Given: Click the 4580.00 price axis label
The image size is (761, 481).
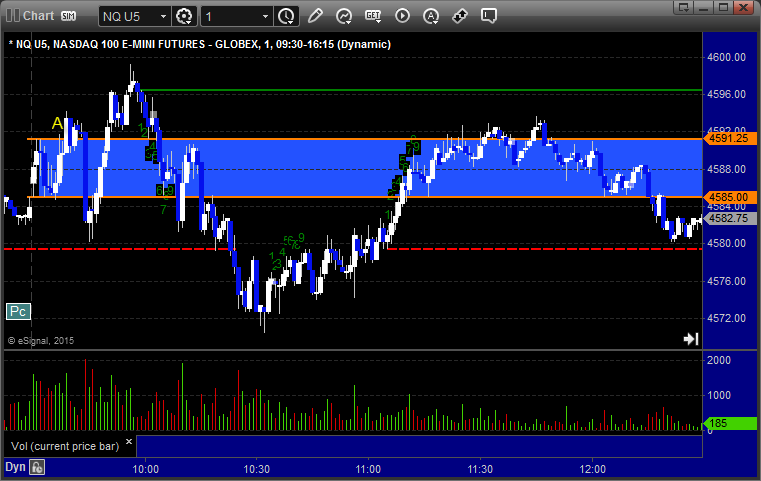Looking at the screenshot, I should tap(727, 243).
